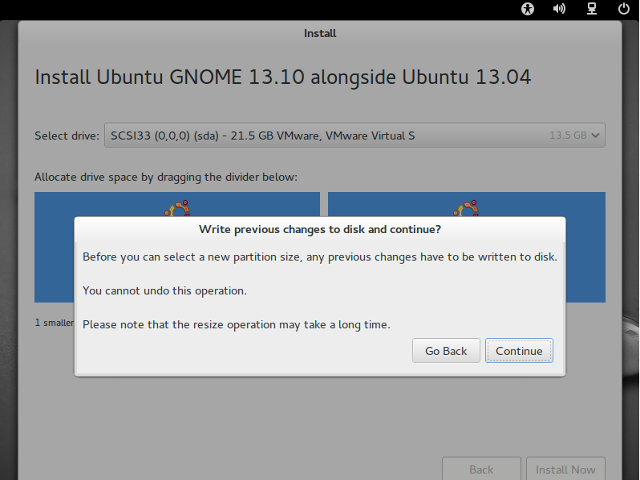The height and width of the screenshot is (480, 640).
Task: Click the "cannot undo this operation" text
Action: pos(164,291)
